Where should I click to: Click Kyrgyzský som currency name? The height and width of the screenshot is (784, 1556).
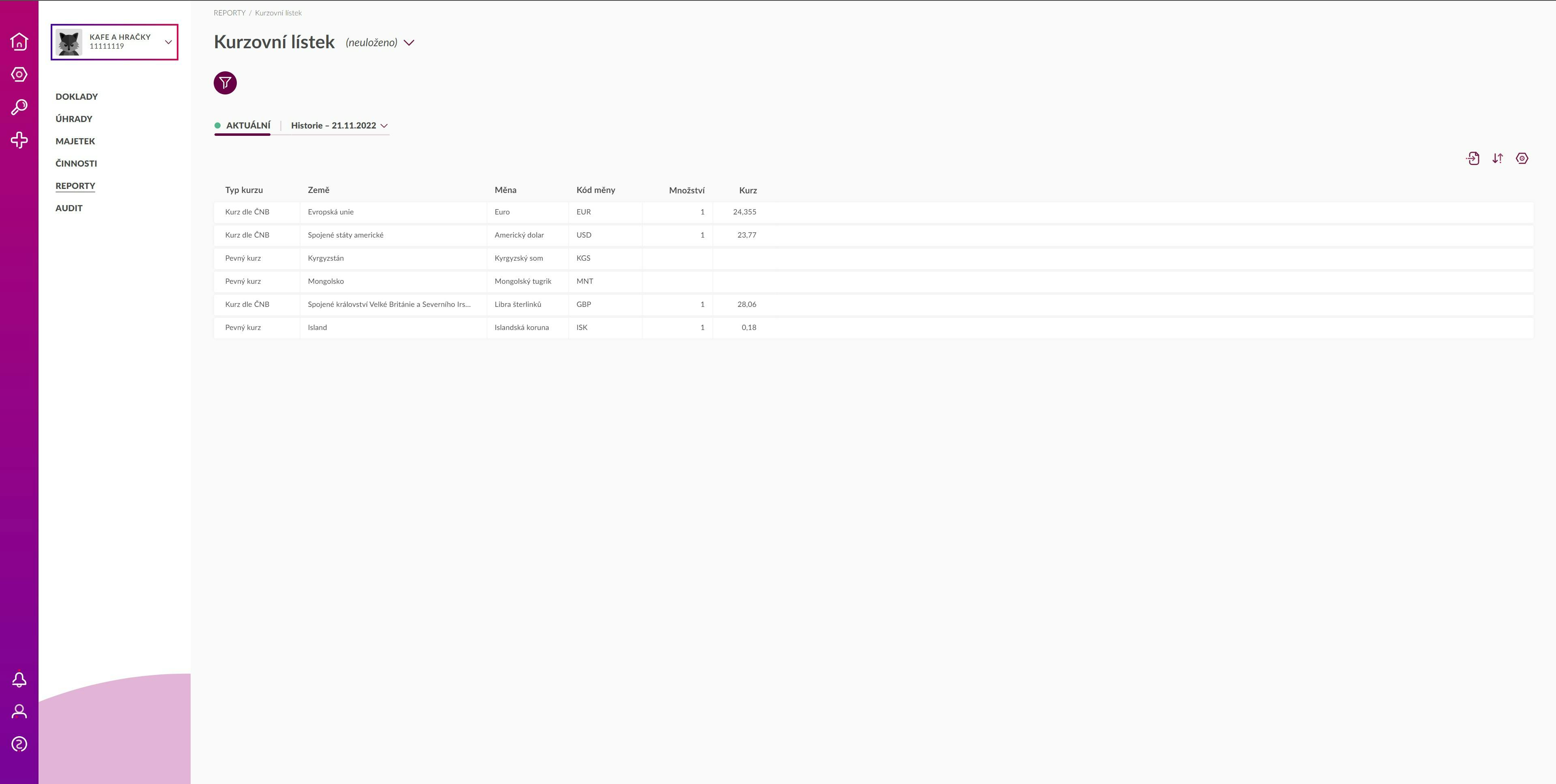coord(518,259)
